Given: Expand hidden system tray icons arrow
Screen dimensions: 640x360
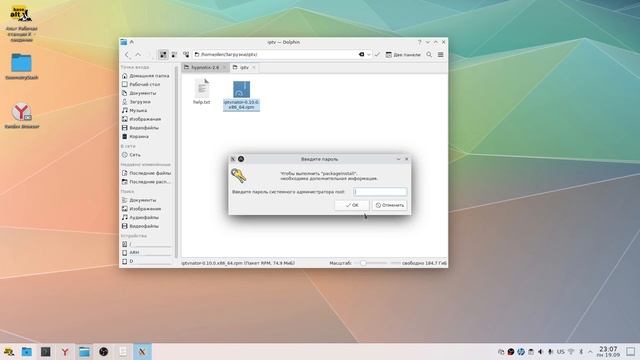Looking at the screenshot, I should pyautogui.click(x=590, y=352).
